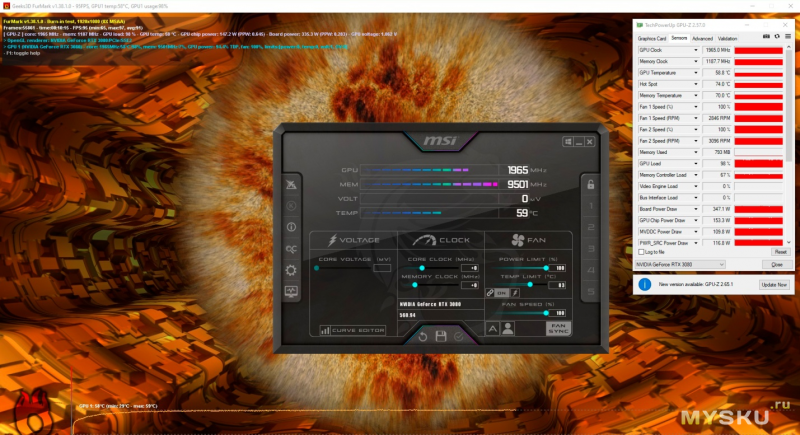Open Fan 1 Speed (RPM) dropdown
800x435 pixels.
(695, 118)
